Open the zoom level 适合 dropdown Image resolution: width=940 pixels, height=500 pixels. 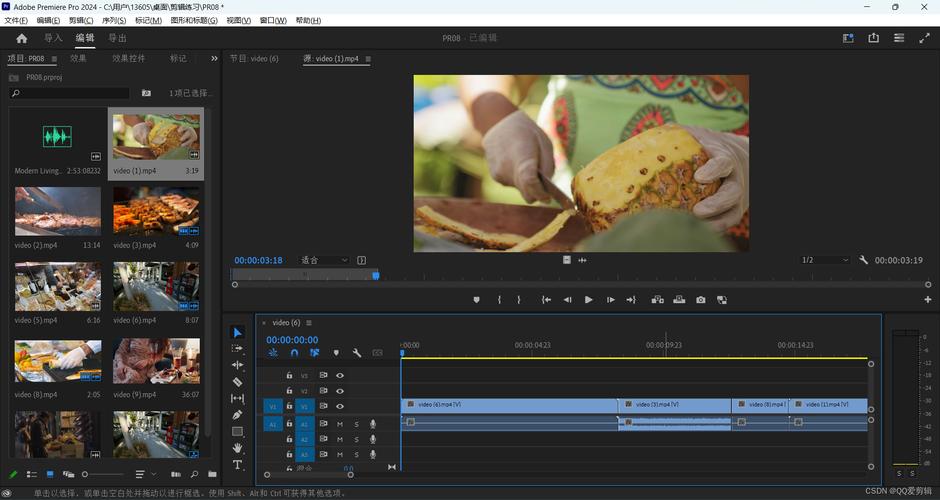324,260
